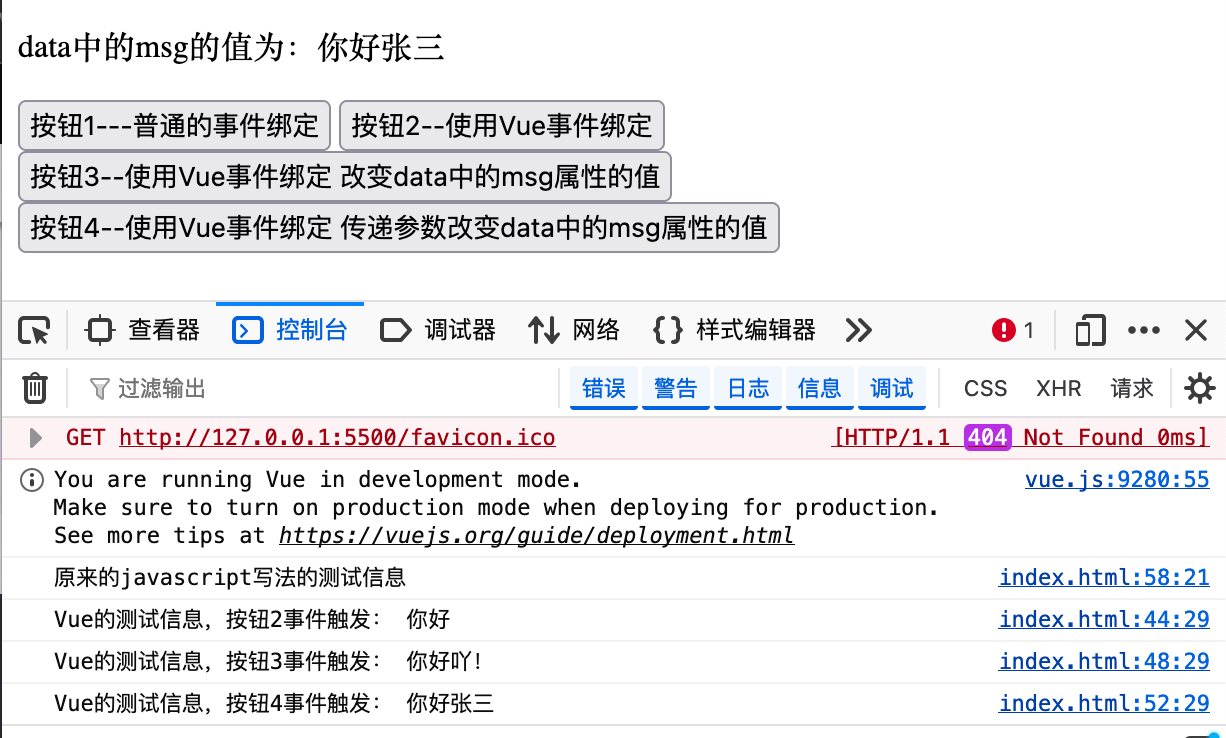
Task: Click info icon beside Vue message
Action: pos(33,480)
